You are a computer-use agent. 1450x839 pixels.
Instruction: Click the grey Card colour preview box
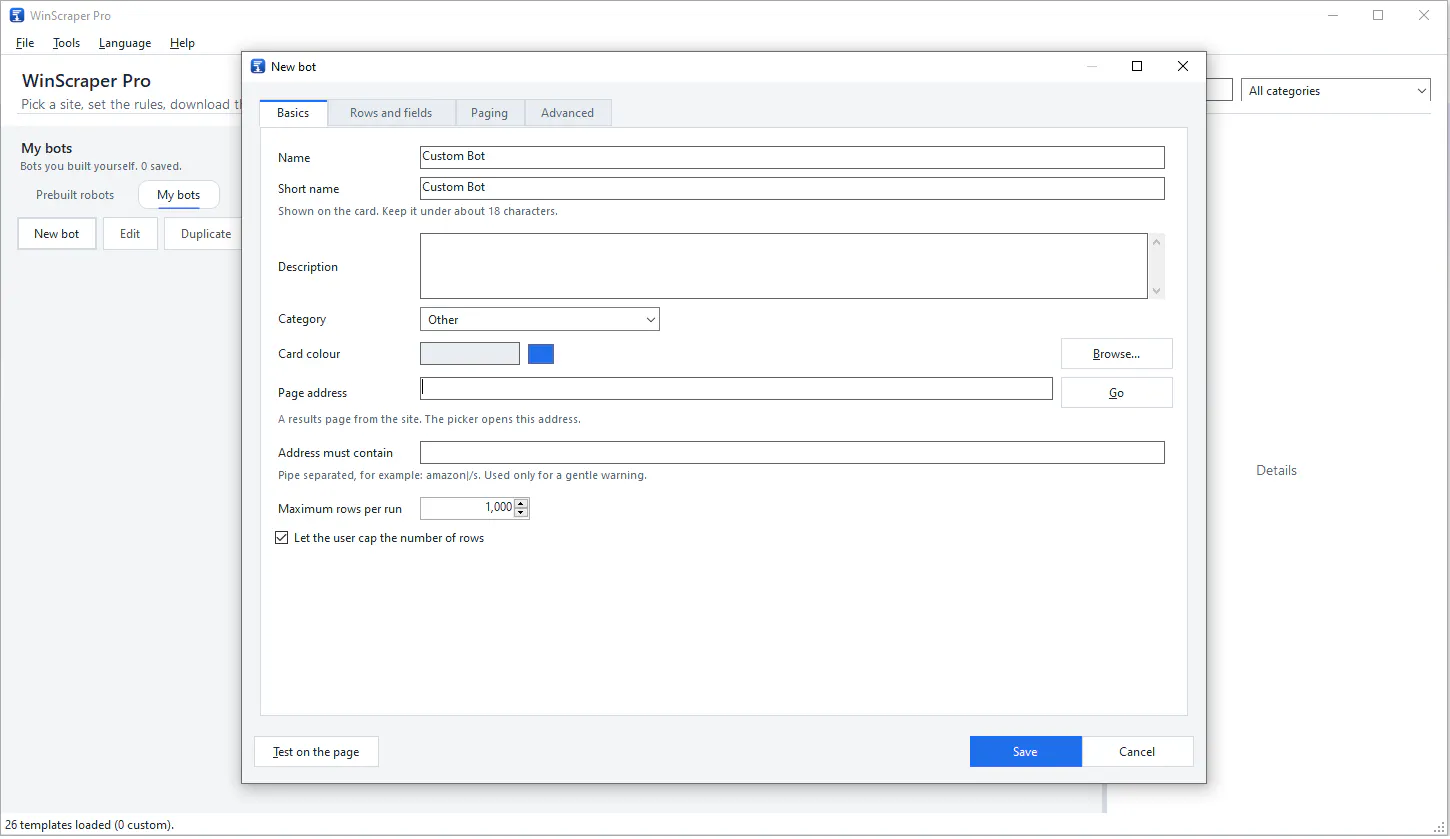pyautogui.click(x=470, y=354)
